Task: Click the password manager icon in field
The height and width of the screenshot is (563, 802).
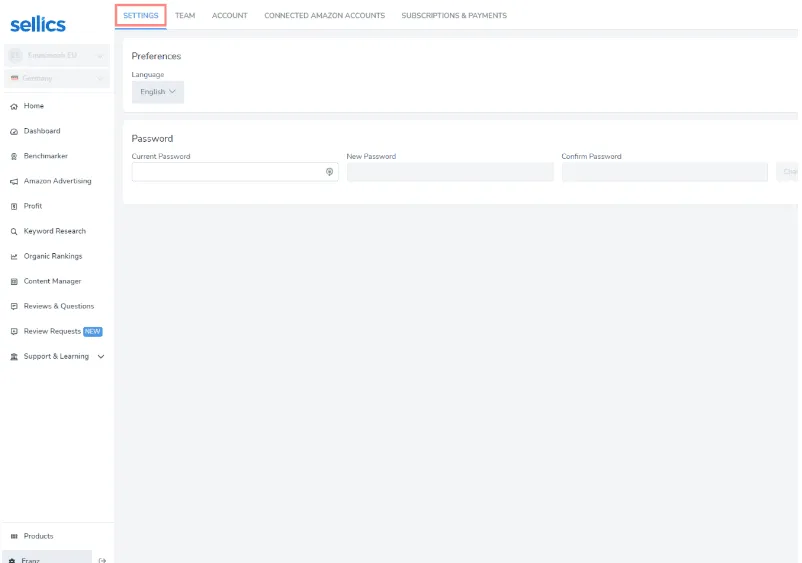Action: coord(329,172)
